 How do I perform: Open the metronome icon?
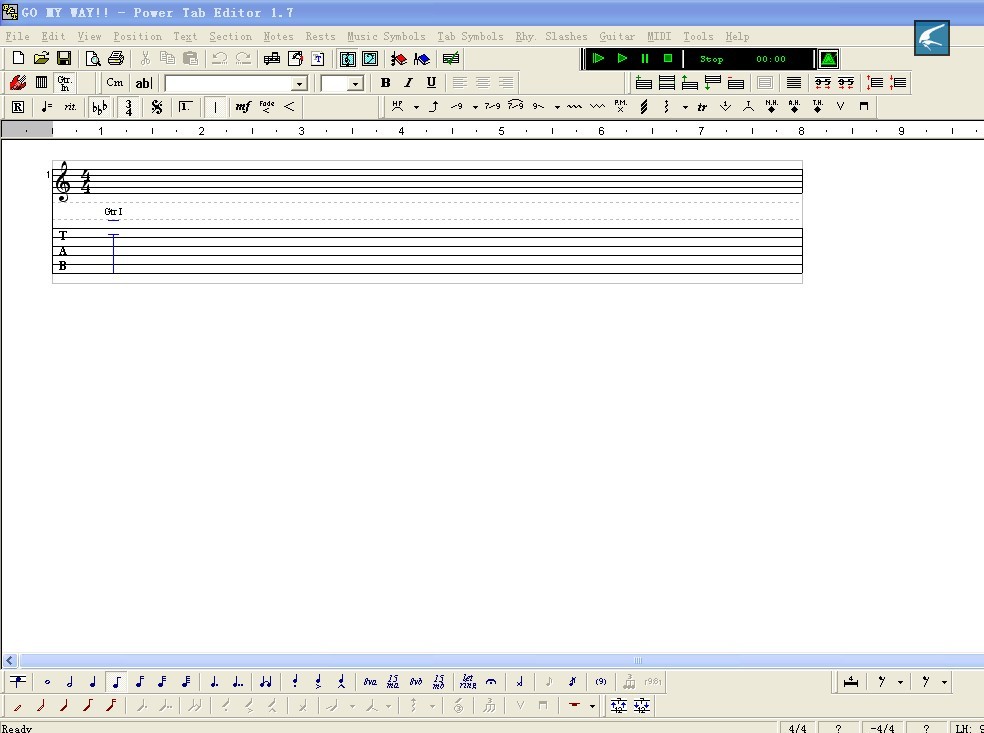[828, 59]
